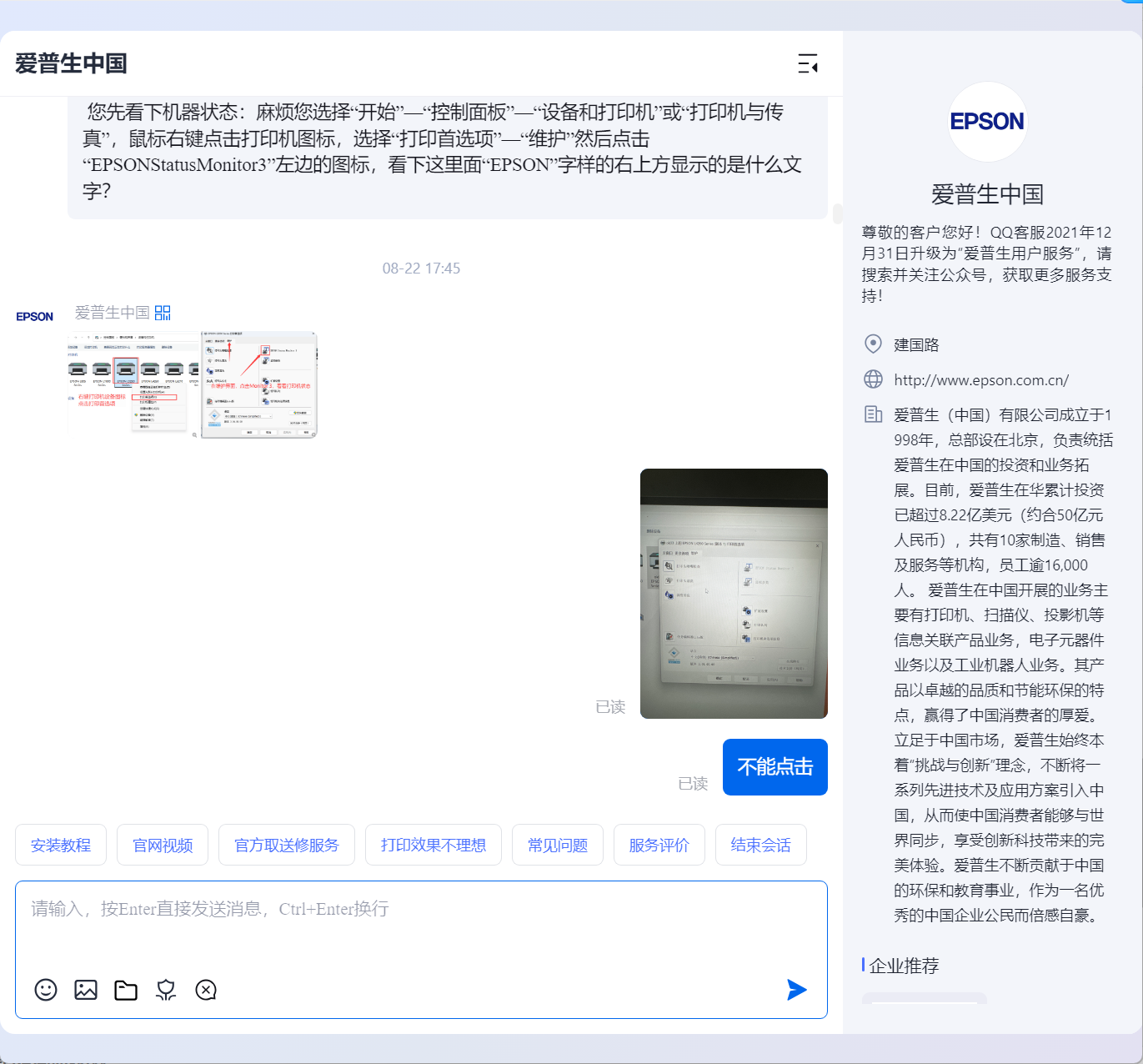Click the 爱普生中国 name under sidebar logo

point(988,194)
